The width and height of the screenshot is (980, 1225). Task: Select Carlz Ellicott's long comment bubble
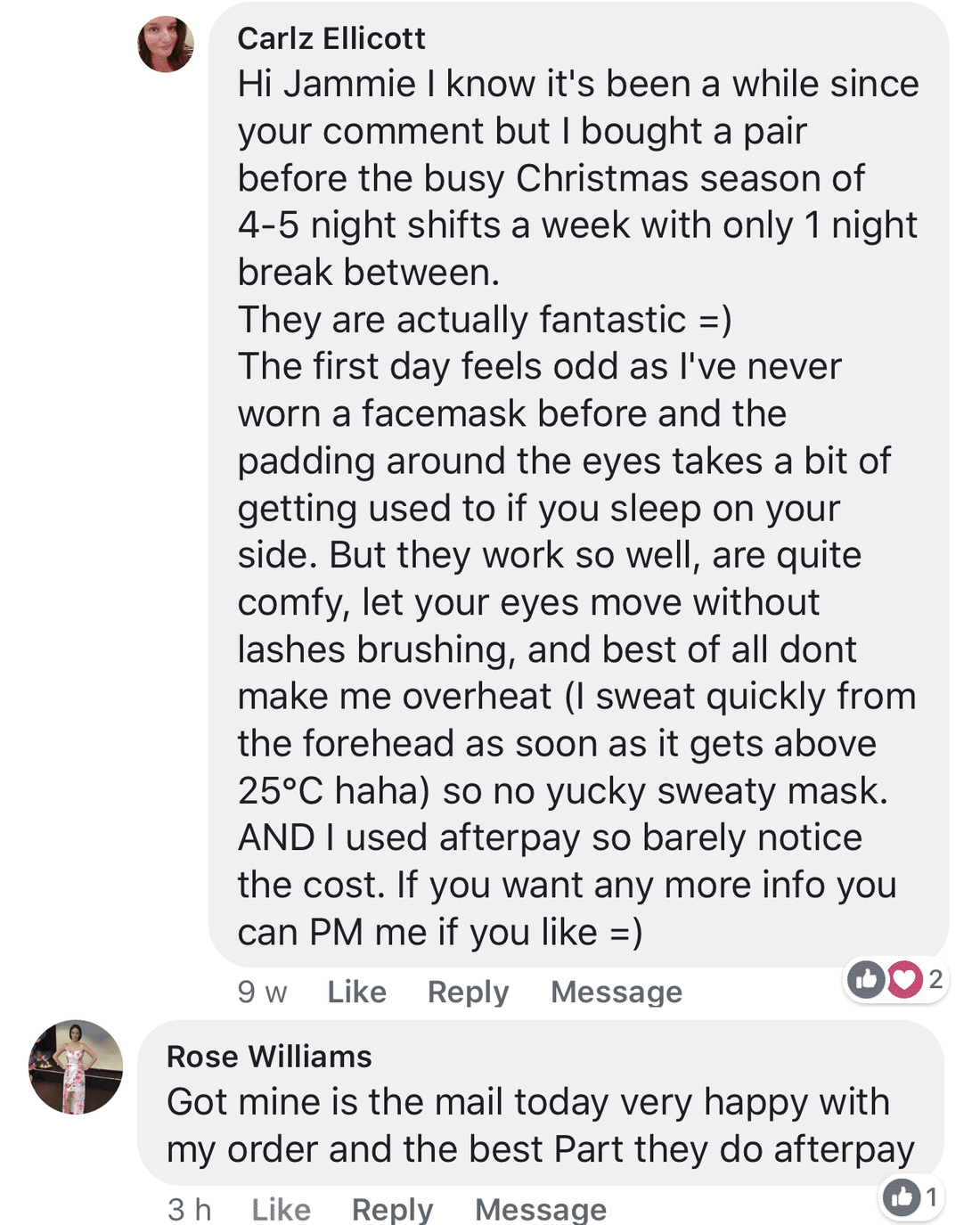pyautogui.click(x=578, y=485)
